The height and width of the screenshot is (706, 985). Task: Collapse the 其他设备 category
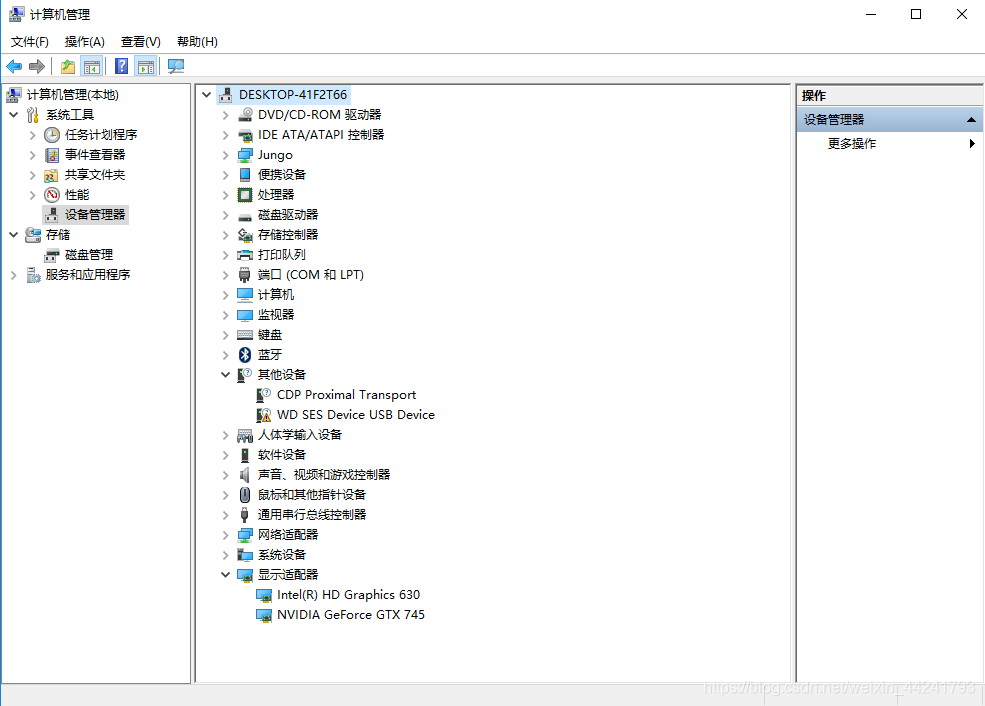[x=226, y=375]
